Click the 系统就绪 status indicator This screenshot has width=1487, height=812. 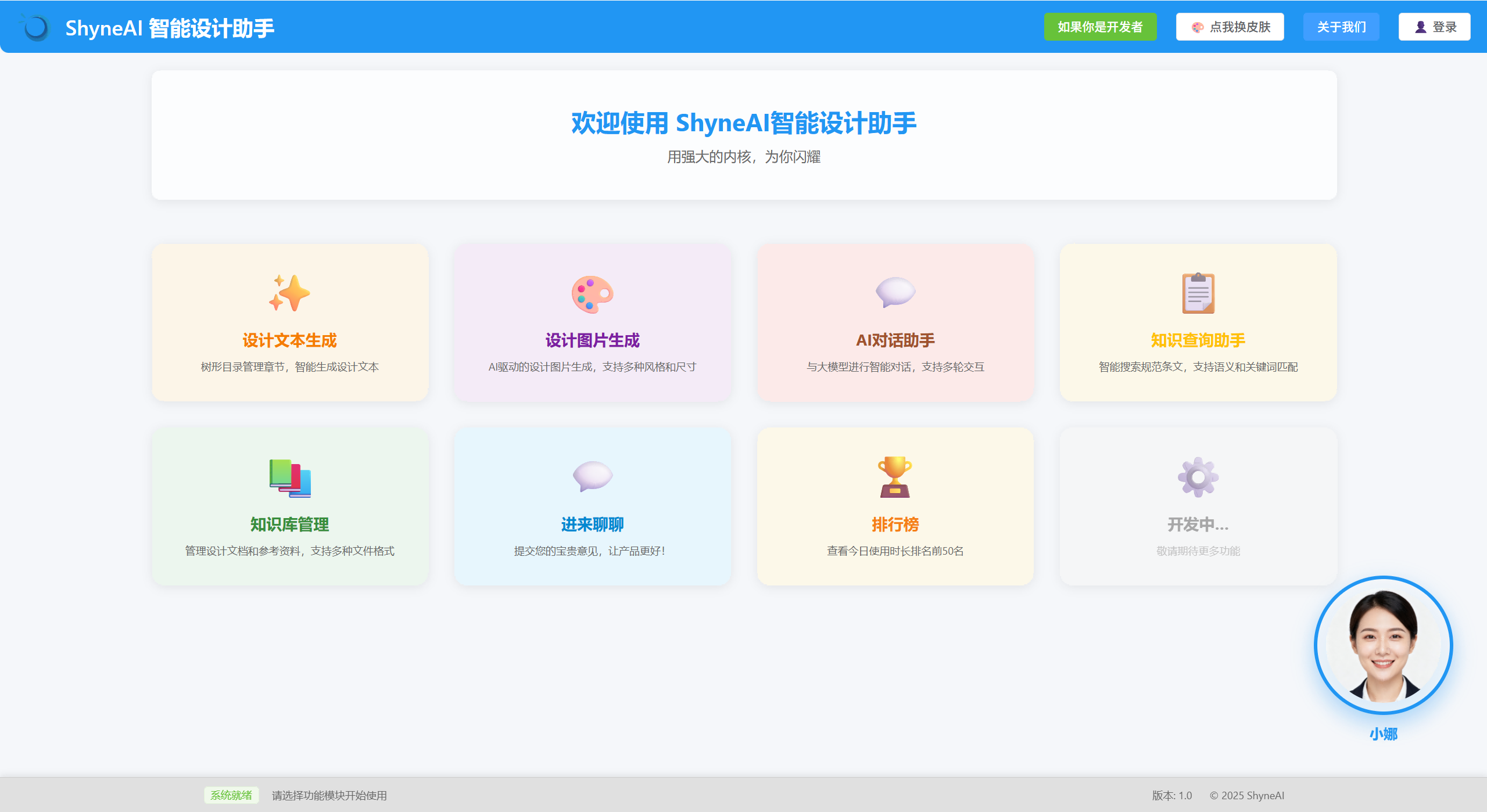click(x=231, y=795)
